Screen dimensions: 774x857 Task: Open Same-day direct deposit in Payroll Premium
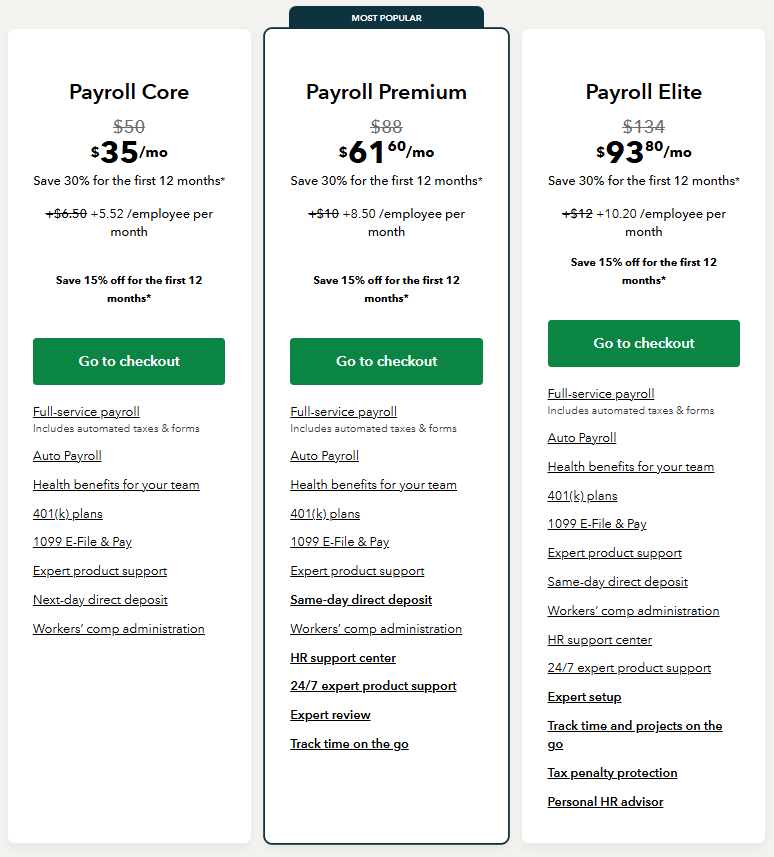[361, 600]
